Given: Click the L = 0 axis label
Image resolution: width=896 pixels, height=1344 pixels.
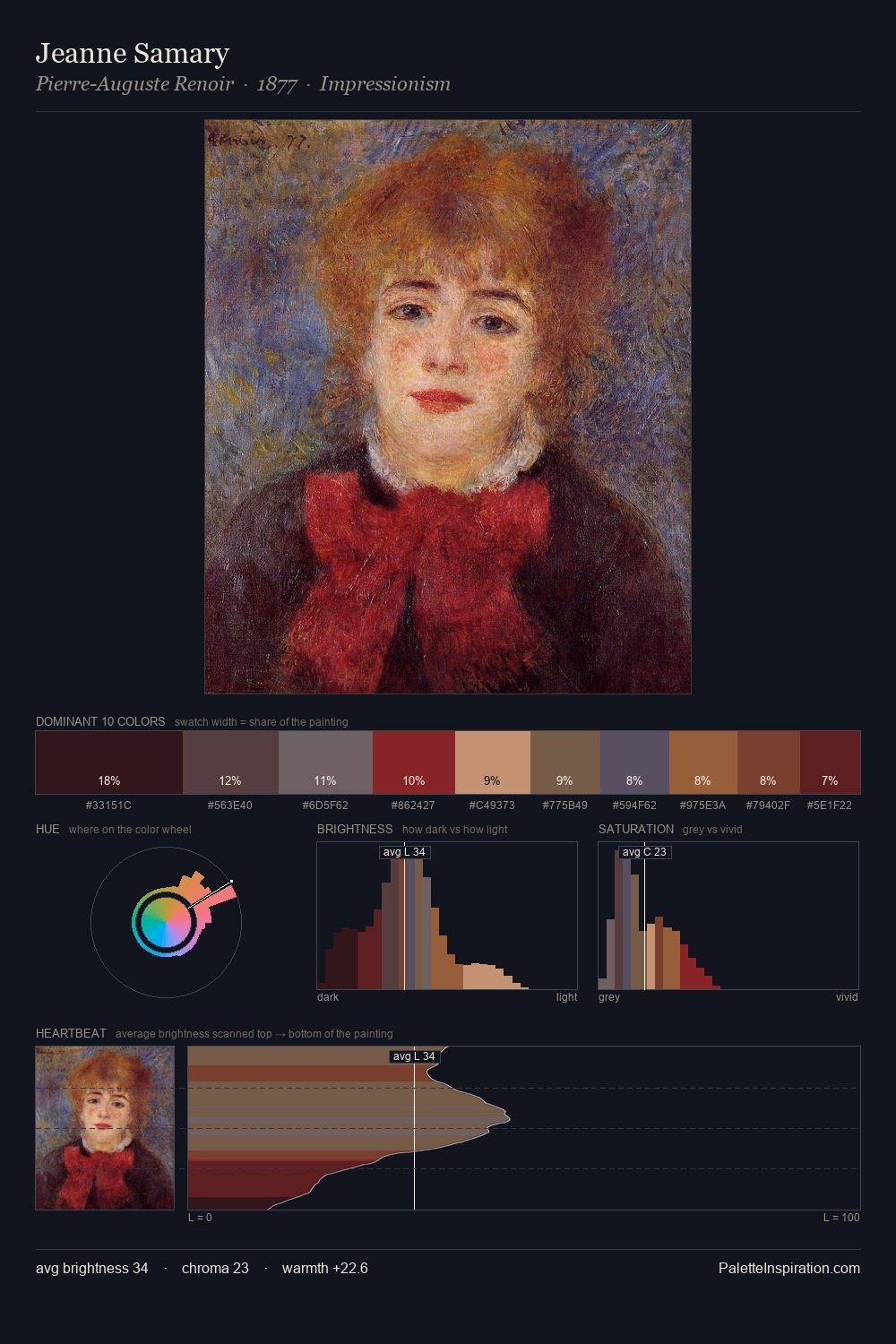Looking at the screenshot, I should click(x=200, y=1218).
